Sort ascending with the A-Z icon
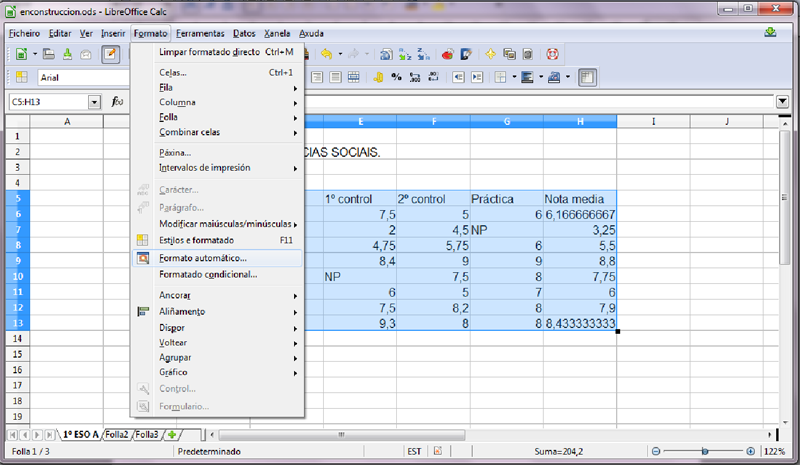 tap(405, 54)
